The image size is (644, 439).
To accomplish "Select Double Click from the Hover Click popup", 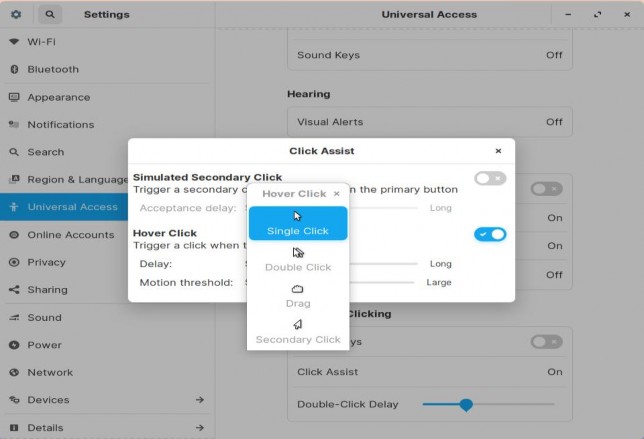I will pyautogui.click(x=298, y=259).
